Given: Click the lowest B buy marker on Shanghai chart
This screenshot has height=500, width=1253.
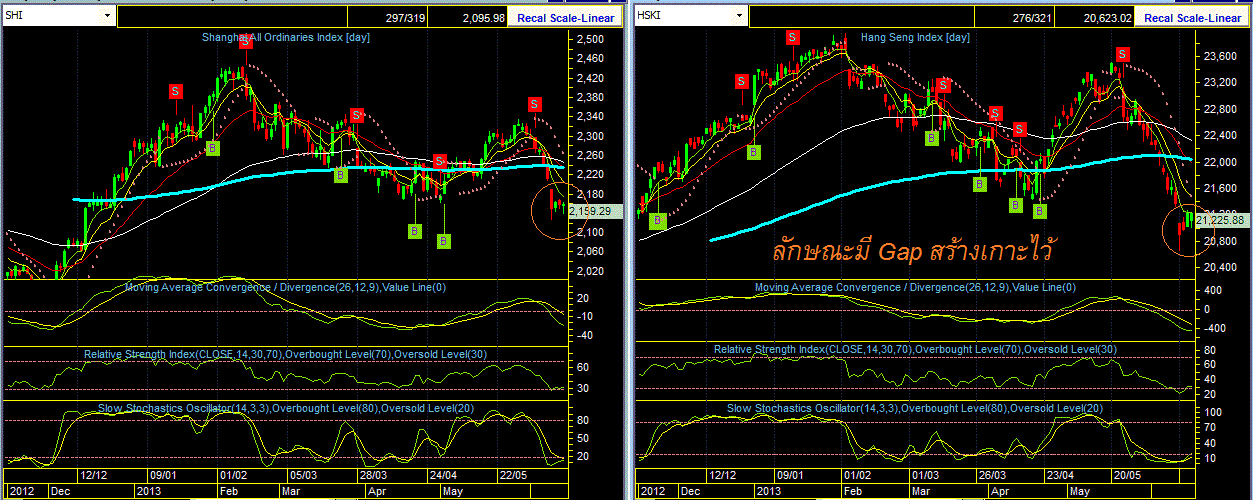Looking at the screenshot, I should coord(443,240).
